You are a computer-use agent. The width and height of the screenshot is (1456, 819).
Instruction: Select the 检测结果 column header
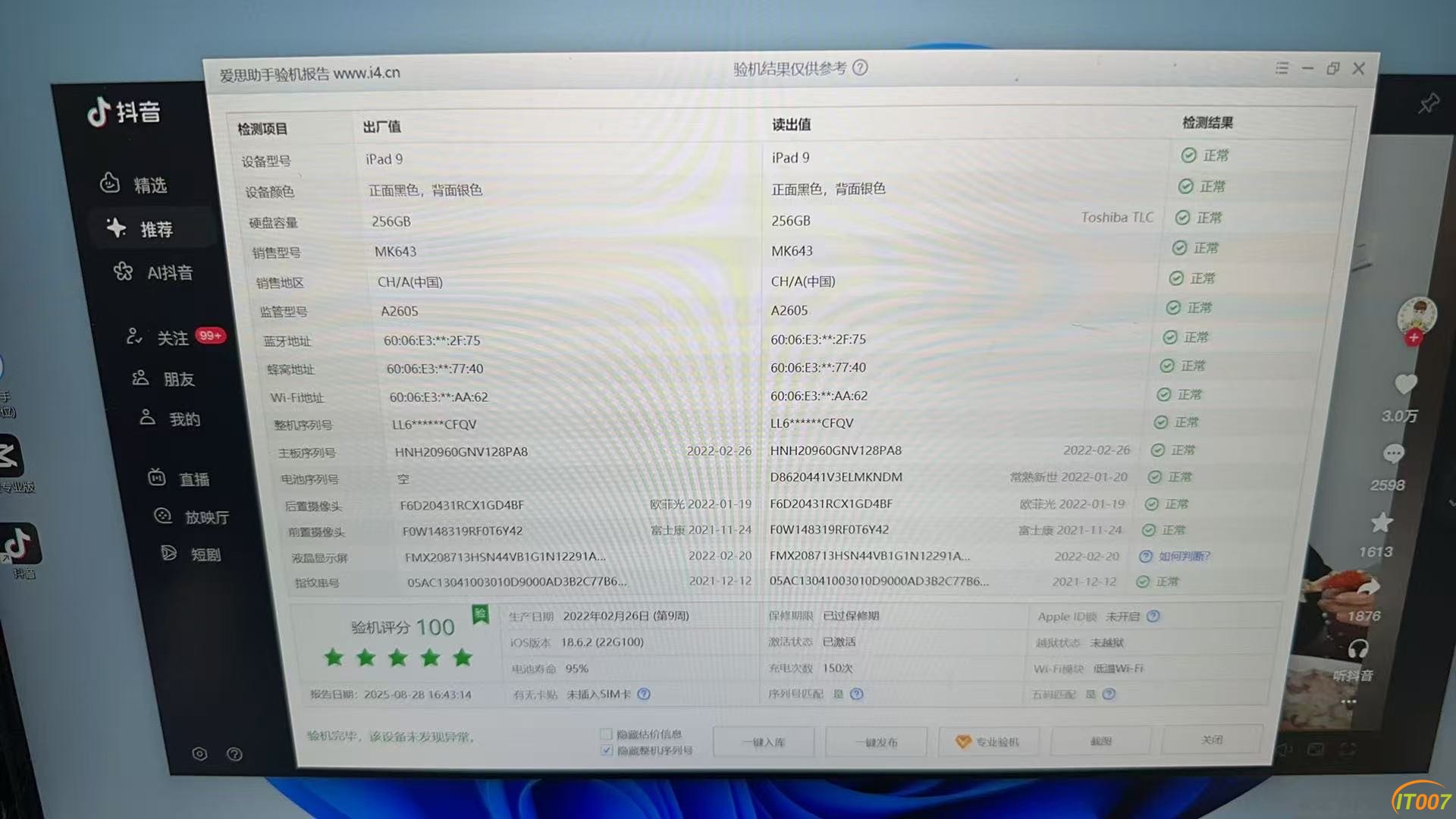click(x=1207, y=122)
